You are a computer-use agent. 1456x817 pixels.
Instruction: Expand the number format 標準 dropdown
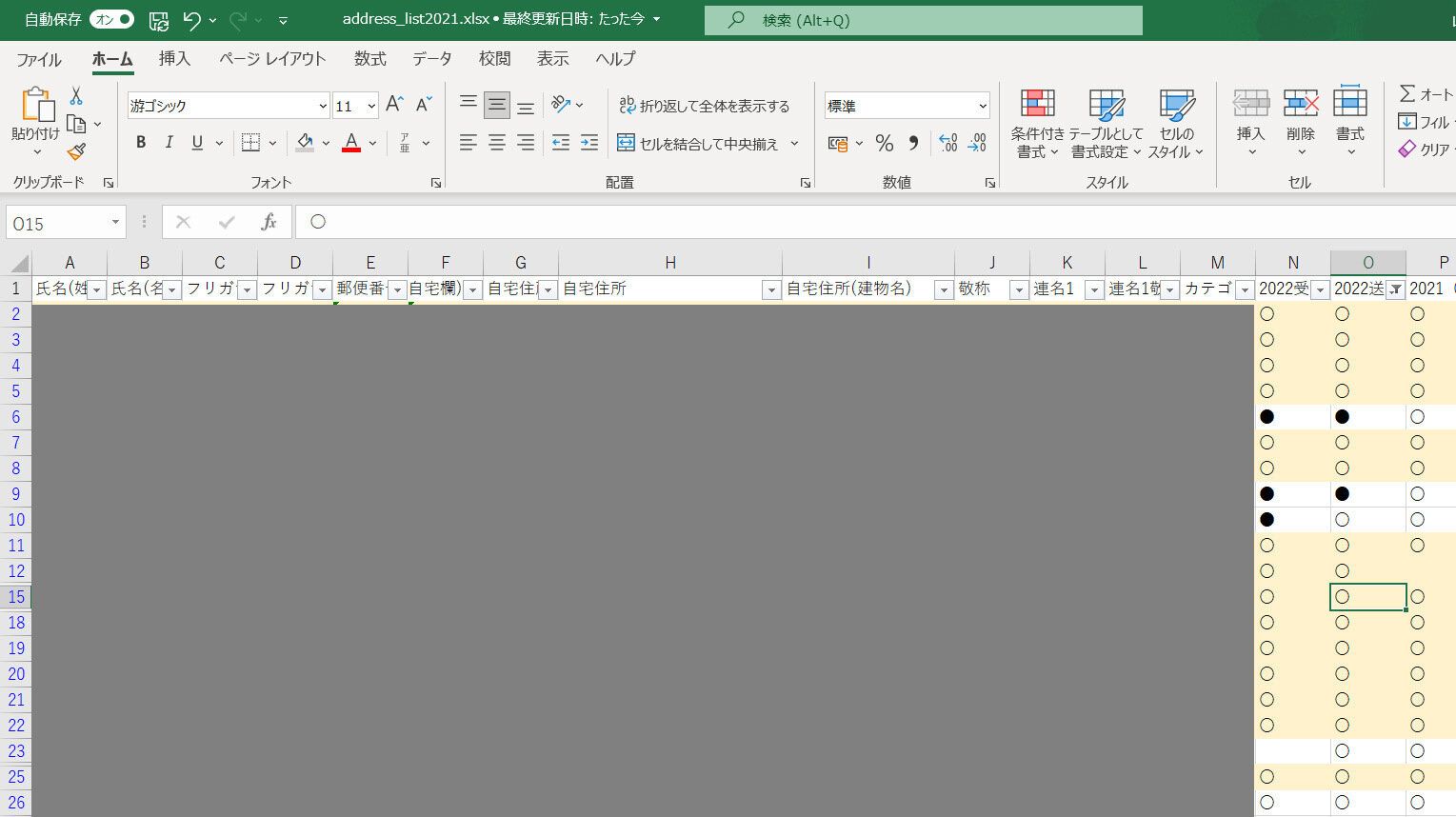982,106
